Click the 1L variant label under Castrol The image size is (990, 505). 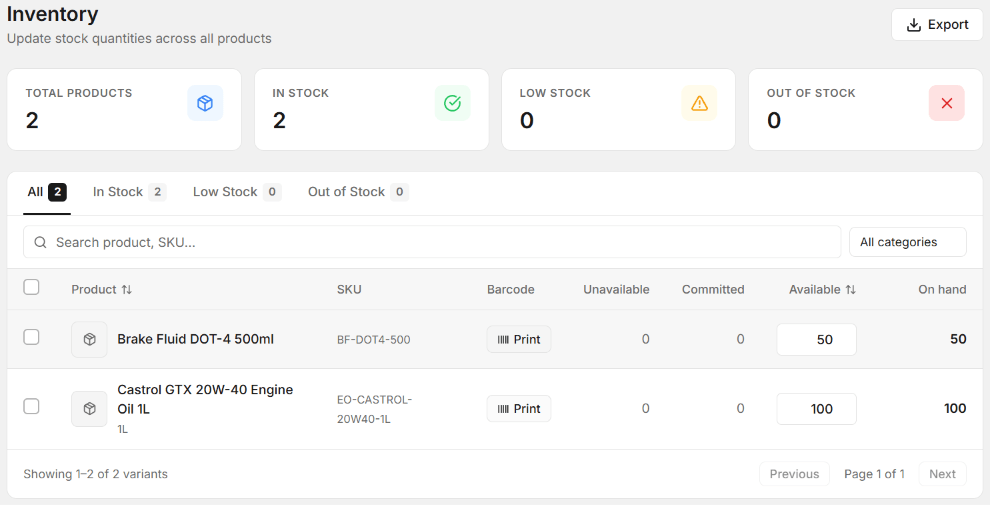tap(122, 429)
